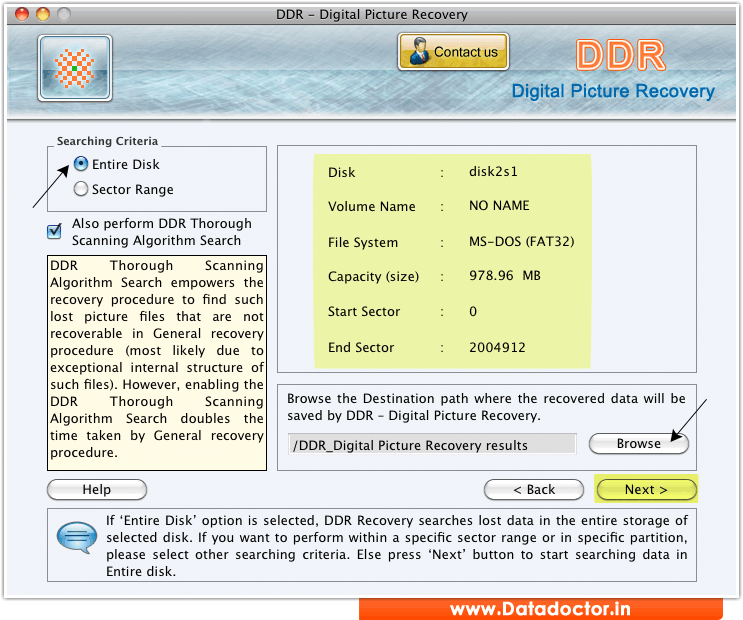Open the Help button
Viewport: 743px width, 620px height.
tap(97, 489)
